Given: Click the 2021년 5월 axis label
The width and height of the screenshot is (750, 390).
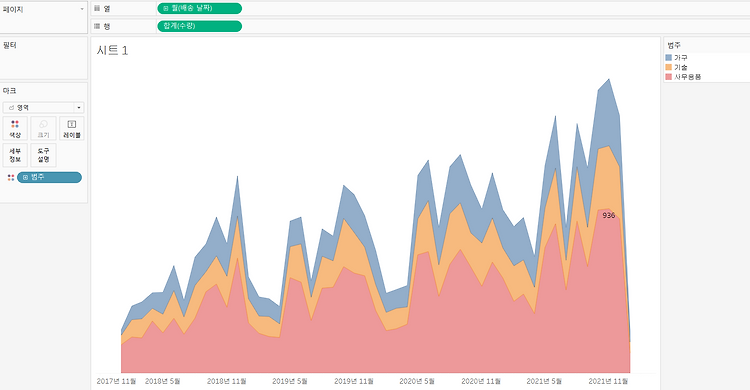Looking at the screenshot, I should tap(544, 381).
